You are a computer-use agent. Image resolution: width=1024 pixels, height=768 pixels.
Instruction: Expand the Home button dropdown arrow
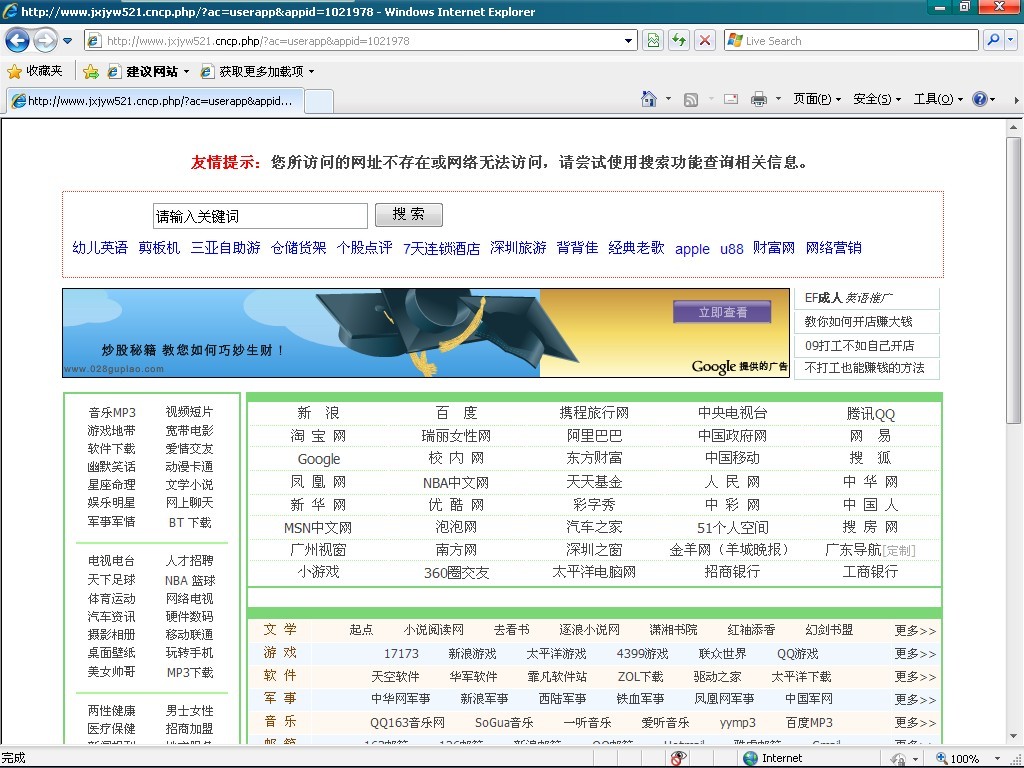[x=668, y=99]
